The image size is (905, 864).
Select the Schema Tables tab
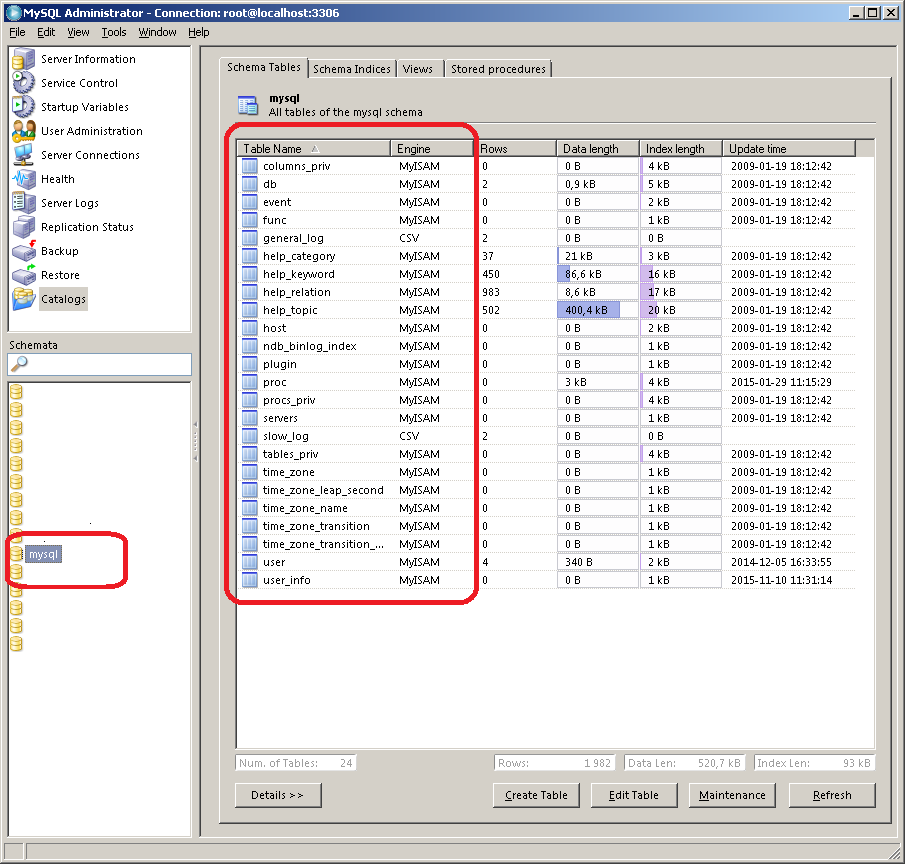[264, 68]
